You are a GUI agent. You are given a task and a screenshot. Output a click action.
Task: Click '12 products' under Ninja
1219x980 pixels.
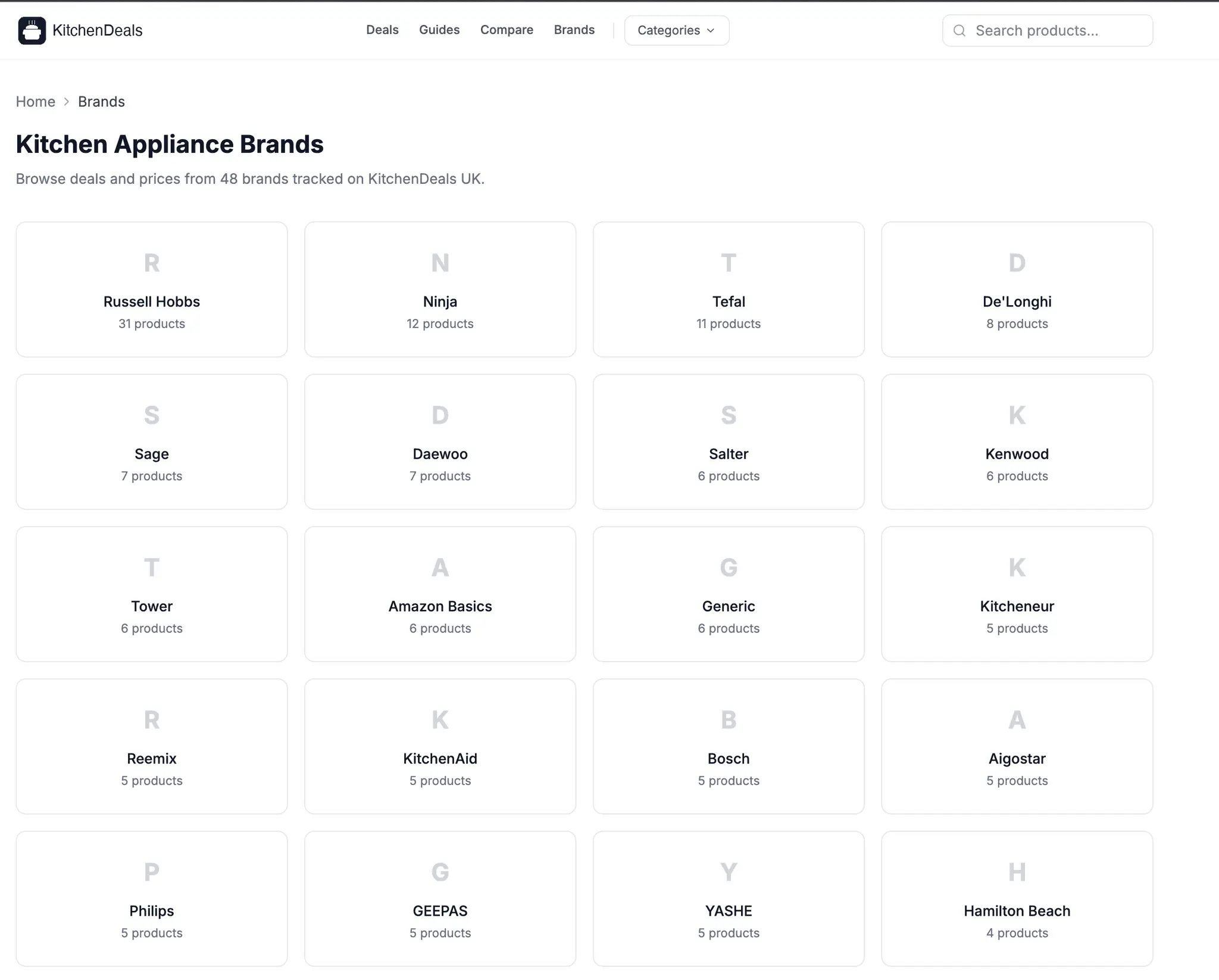point(440,324)
